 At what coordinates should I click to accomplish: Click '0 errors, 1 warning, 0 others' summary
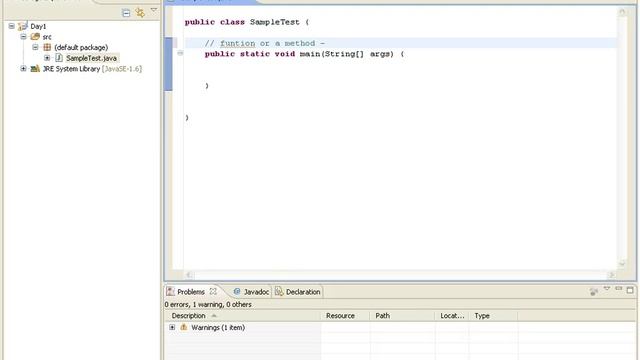click(x=208, y=304)
